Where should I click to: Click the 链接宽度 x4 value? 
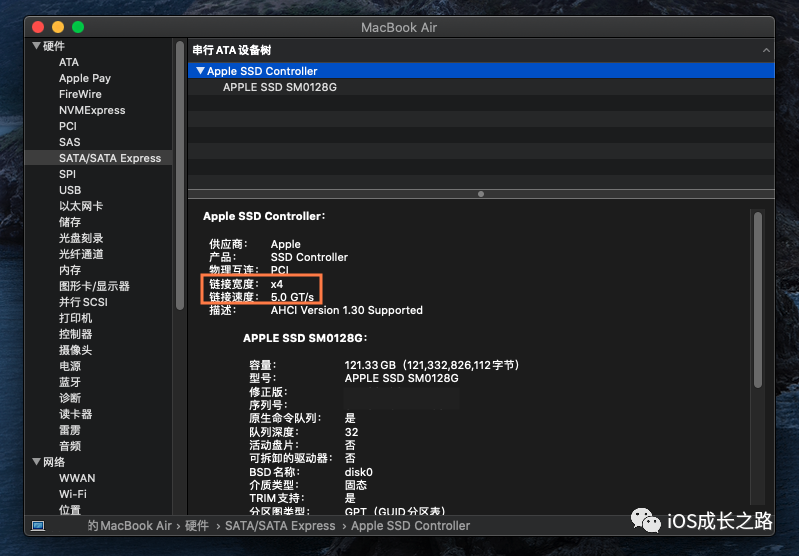[x=277, y=284]
